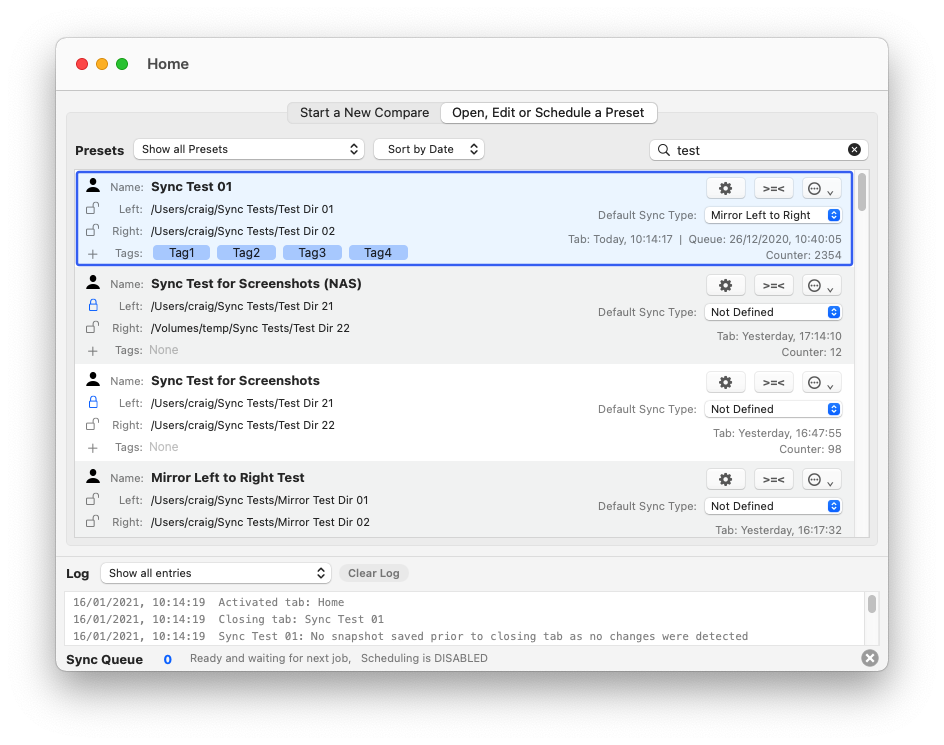The image size is (944, 745).
Task: Click the presets search field
Action: coord(758,150)
